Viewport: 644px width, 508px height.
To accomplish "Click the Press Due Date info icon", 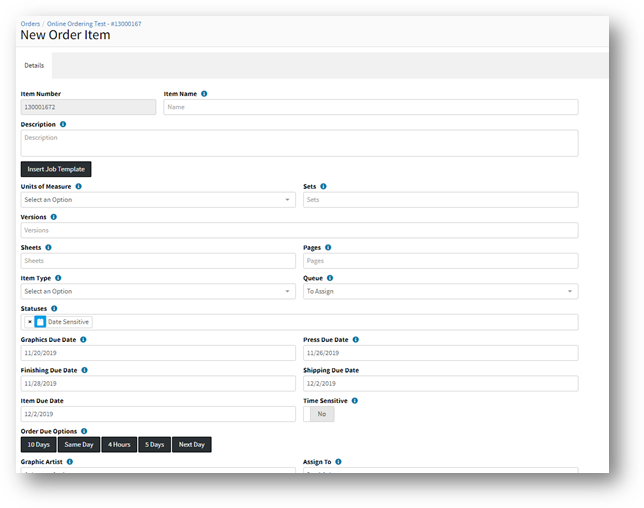I will tap(356, 340).
